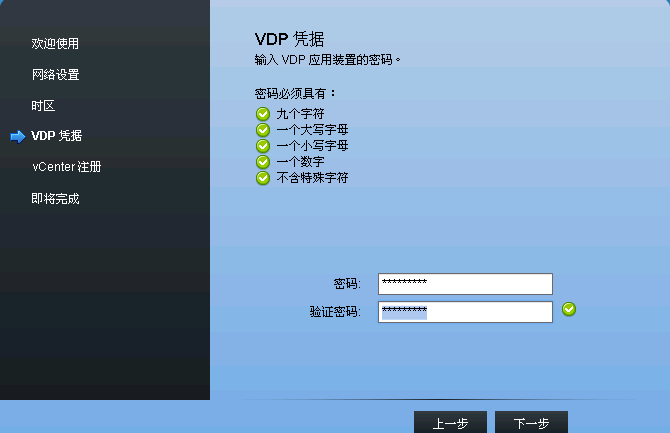The height and width of the screenshot is (433, 670).
Task: Click the 上一步 button
Action: click(450, 422)
